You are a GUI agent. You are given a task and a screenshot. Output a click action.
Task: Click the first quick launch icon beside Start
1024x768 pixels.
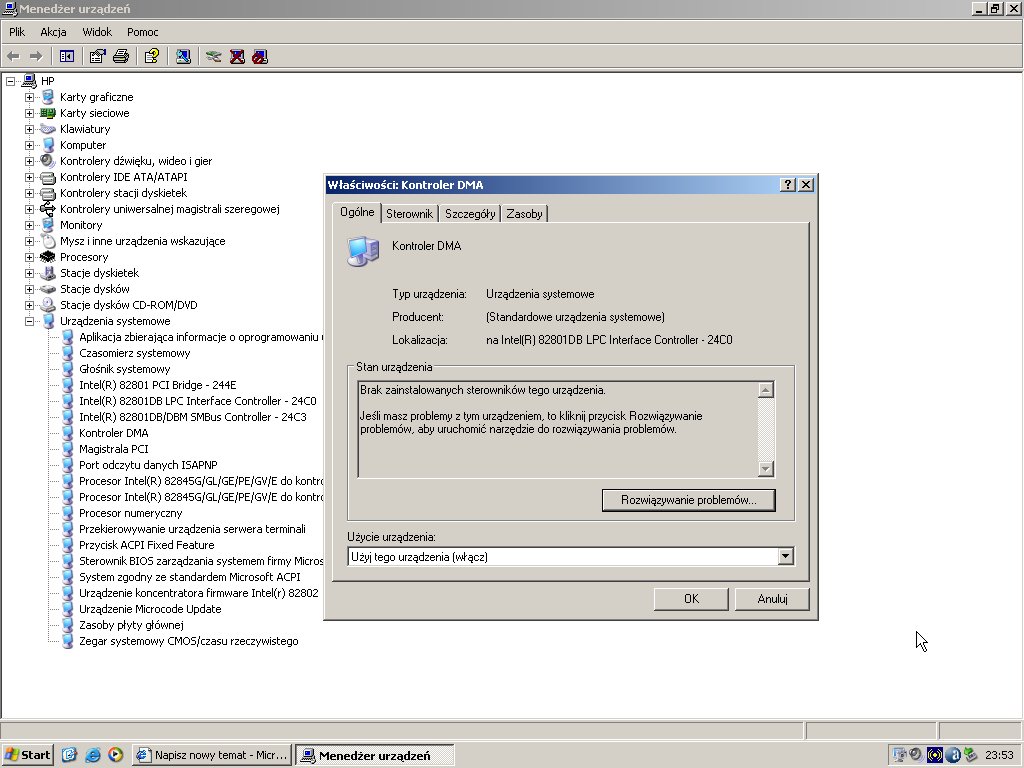[70, 755]
